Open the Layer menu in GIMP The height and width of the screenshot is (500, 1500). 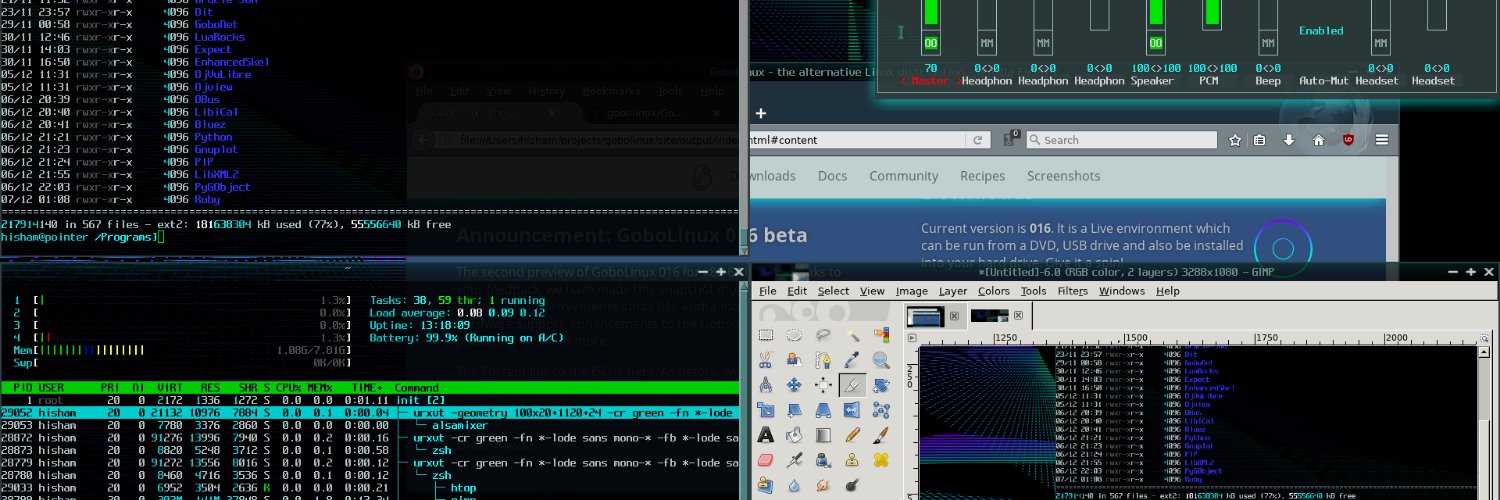click(953, 291)
